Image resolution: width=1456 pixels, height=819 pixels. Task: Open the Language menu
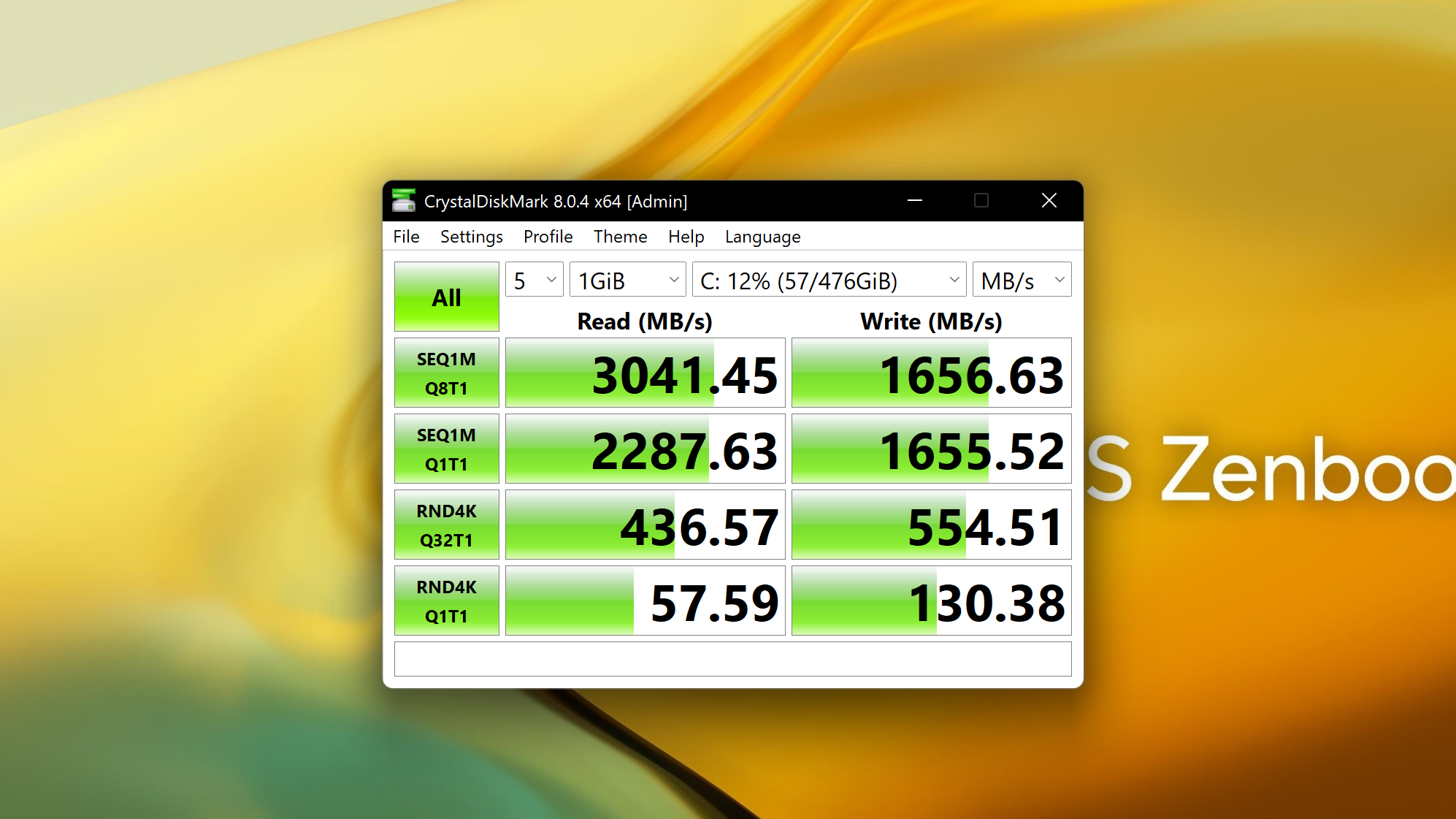coord(762,237)
